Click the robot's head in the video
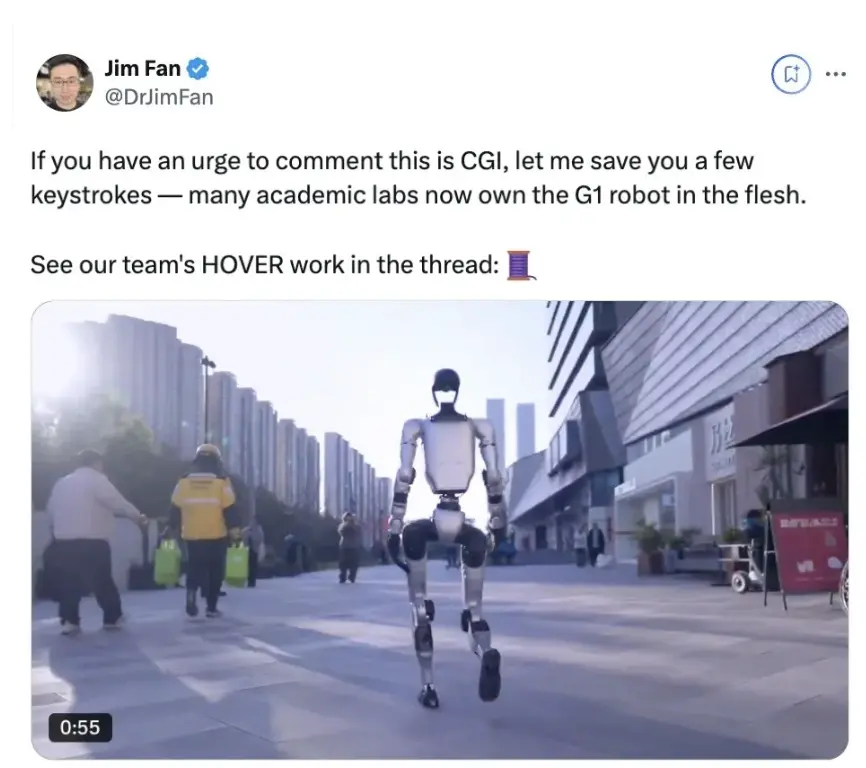 pos(446,386)
